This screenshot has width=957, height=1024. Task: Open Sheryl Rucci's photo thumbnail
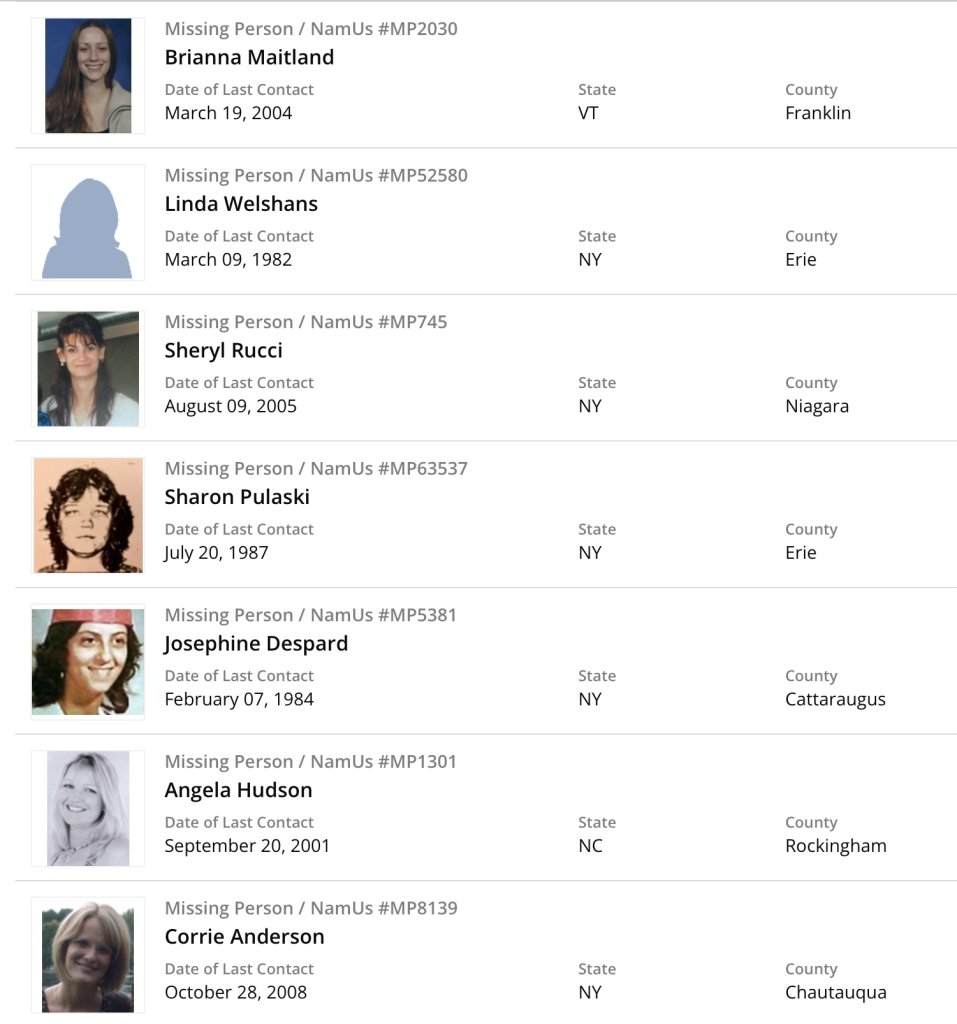(88, 369)
